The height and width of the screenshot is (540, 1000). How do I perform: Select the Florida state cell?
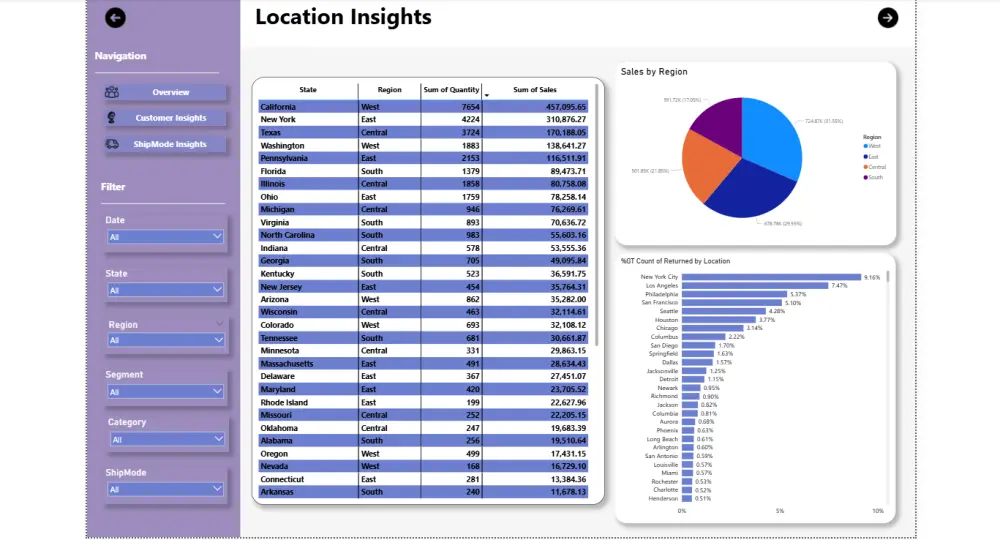pyautogui.click(x=308, y=171)
